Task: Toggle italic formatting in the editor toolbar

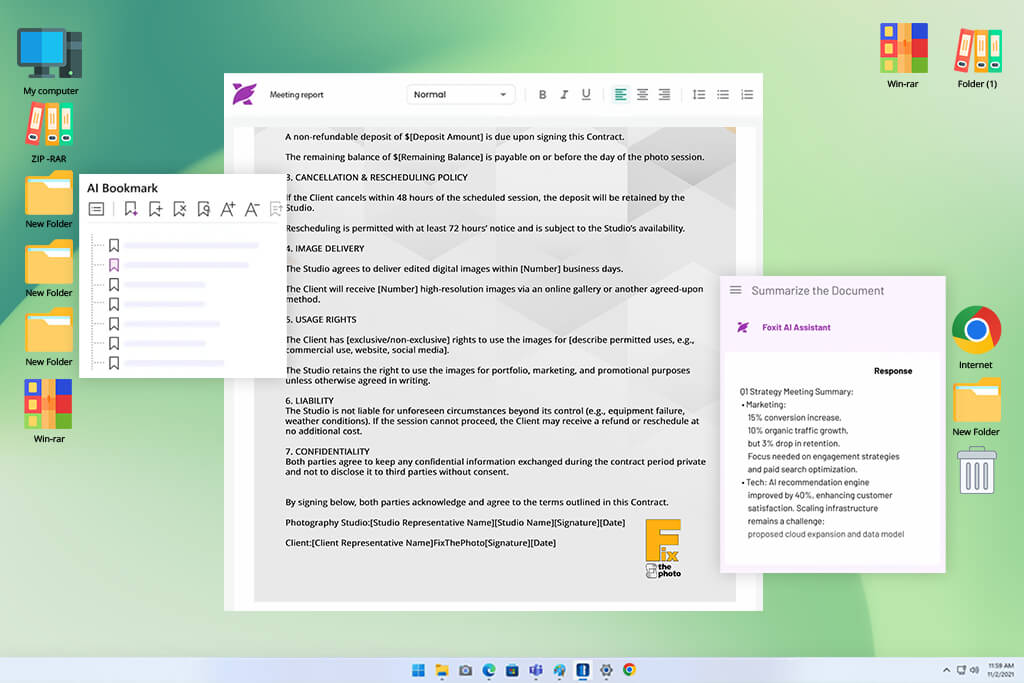Action: click(x=564, y=95)
